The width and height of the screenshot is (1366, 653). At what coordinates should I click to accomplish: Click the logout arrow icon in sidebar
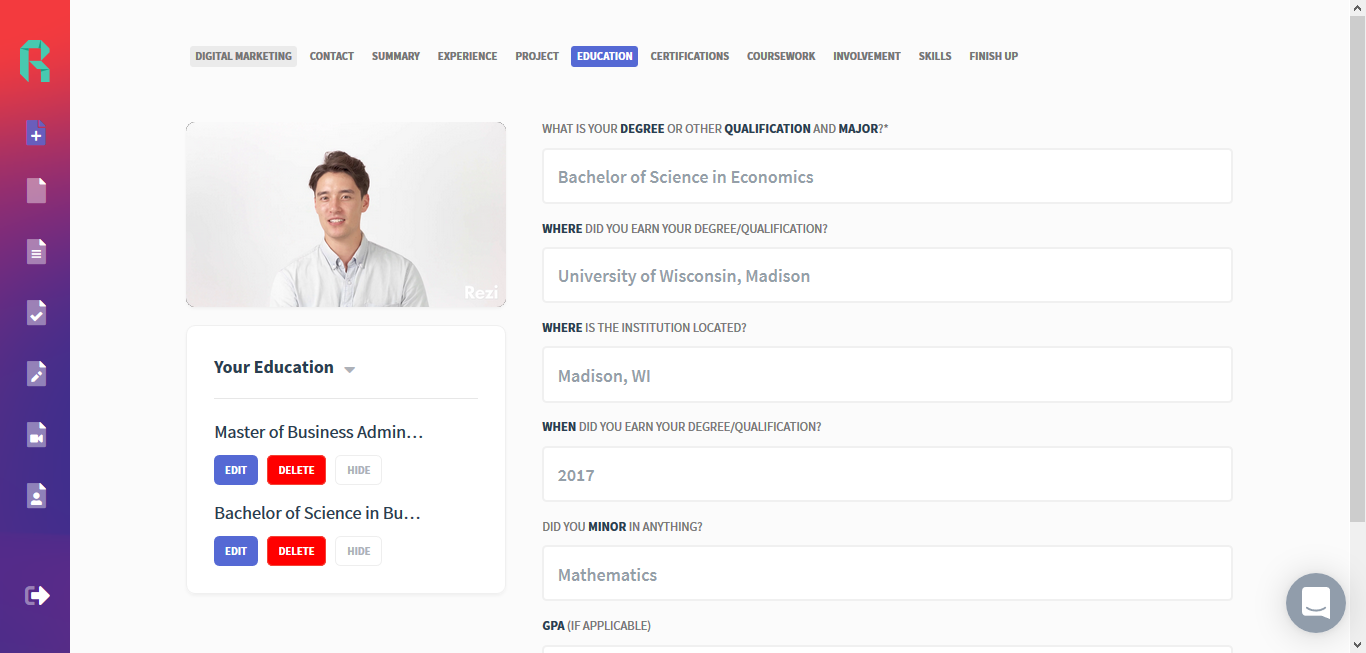pyautogui.click(x=37, y=595)
